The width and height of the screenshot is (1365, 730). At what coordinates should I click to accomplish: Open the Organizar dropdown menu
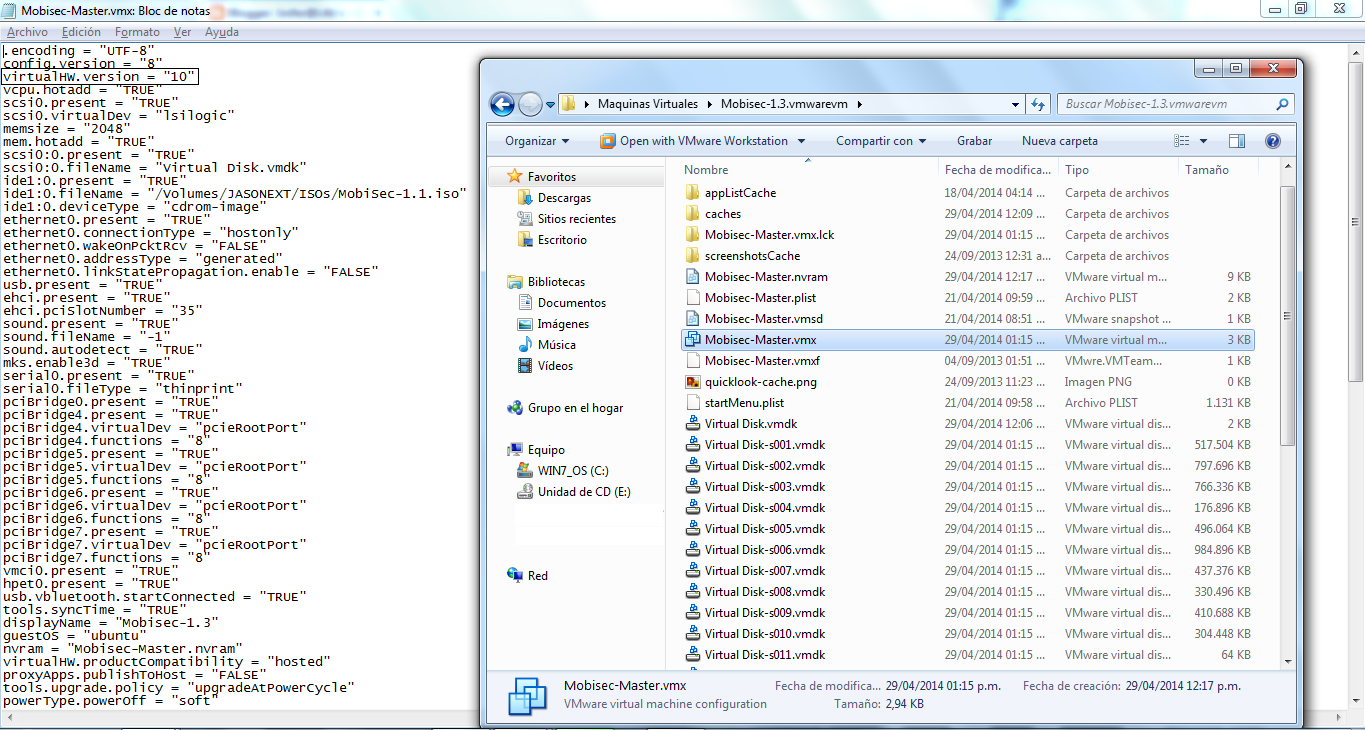pyautogui.click(x=537, y=141)
